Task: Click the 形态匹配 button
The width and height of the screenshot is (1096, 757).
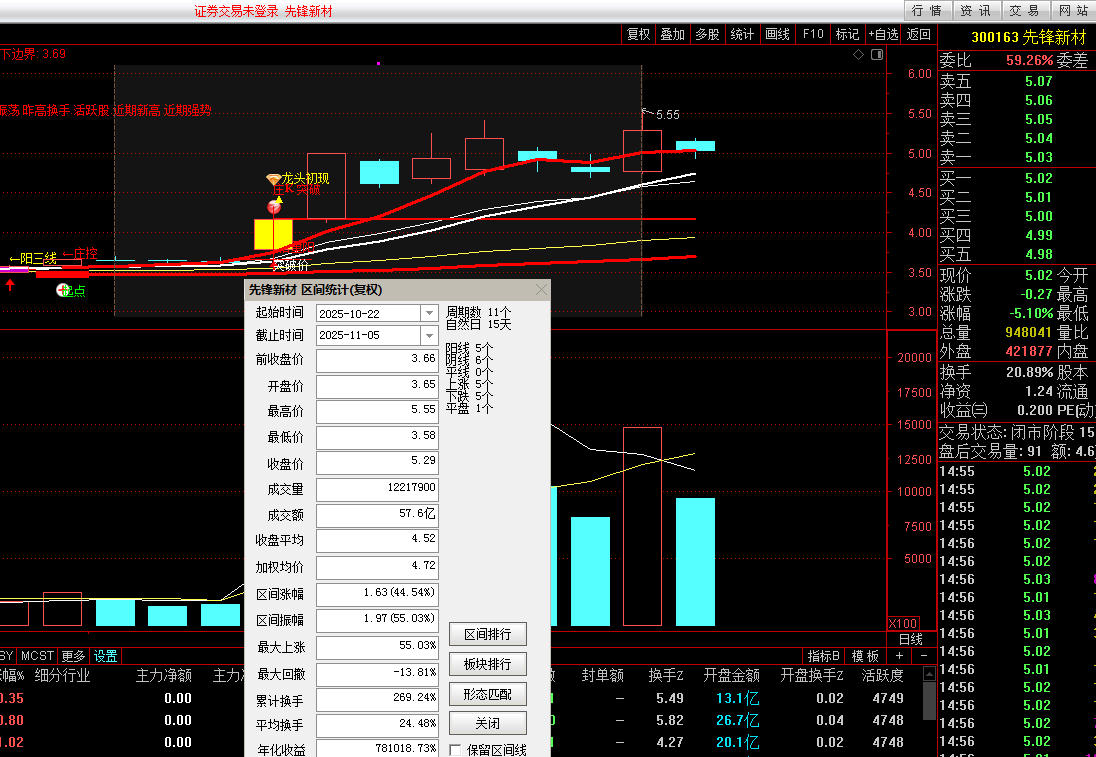Action: (487, 693)
